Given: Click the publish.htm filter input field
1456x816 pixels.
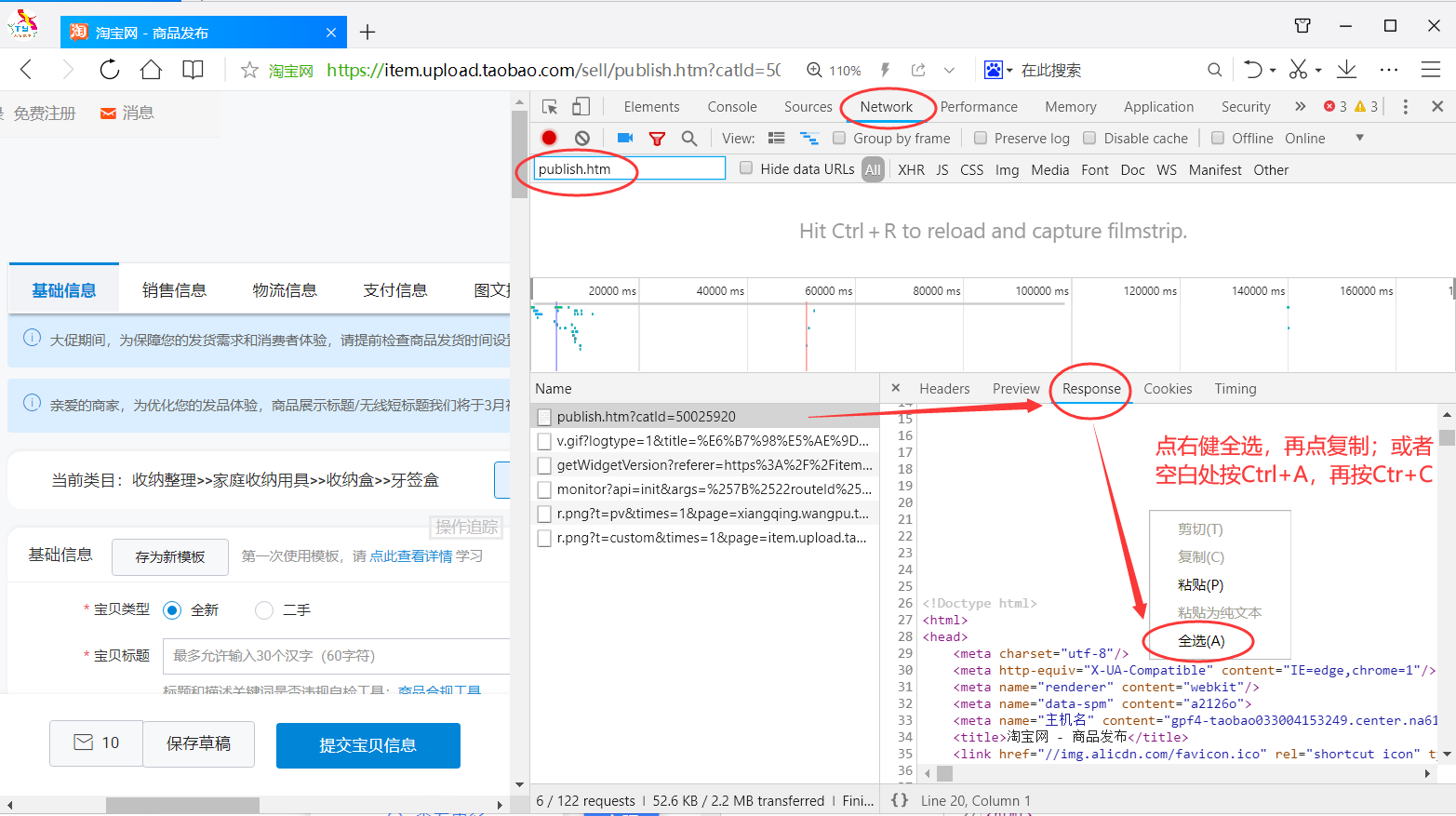Looking at the screenshot, I should click(x=629, y=168).
